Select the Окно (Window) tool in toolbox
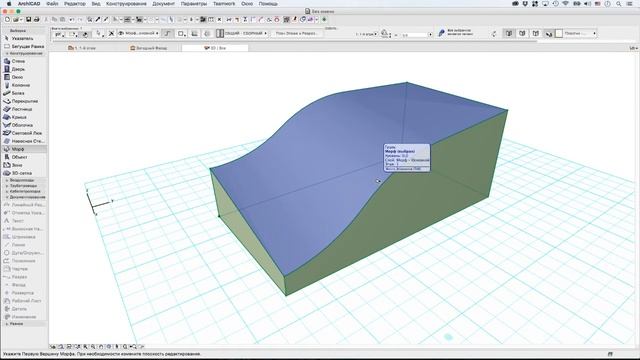The image size is (640, 360). tap(24, 77)
